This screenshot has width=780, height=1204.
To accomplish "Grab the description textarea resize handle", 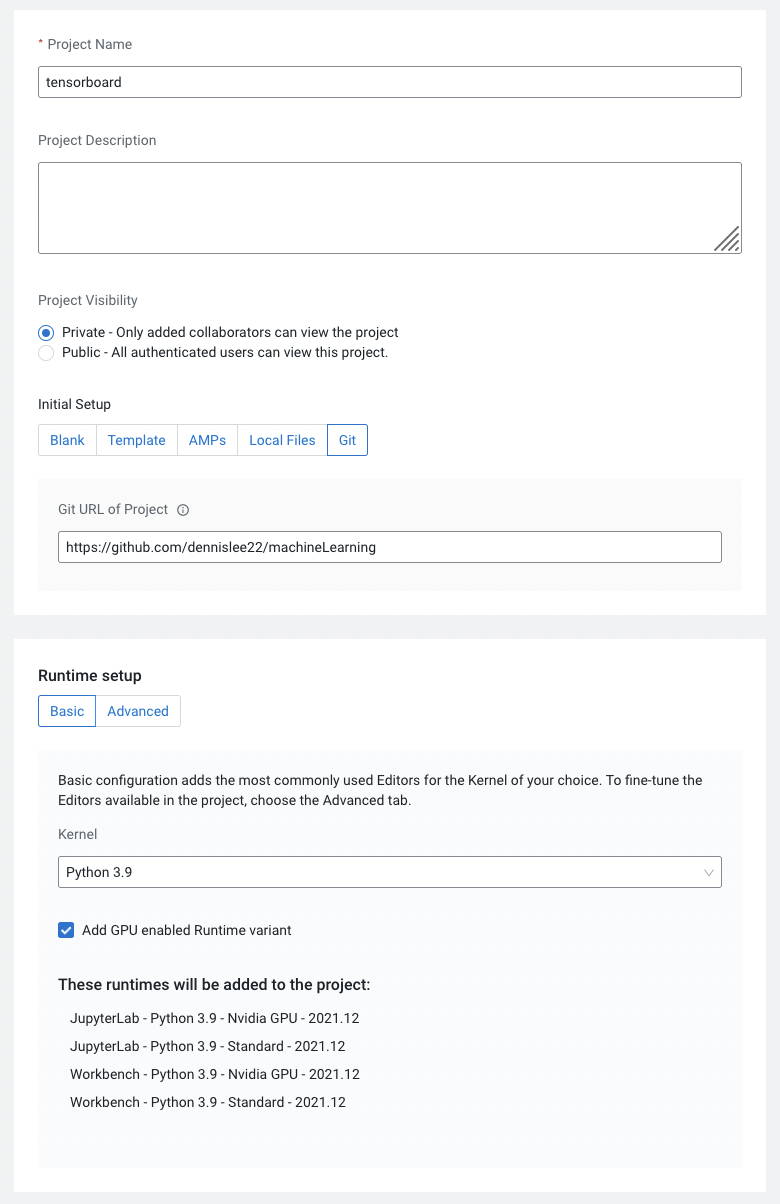I will pos(727,239).
